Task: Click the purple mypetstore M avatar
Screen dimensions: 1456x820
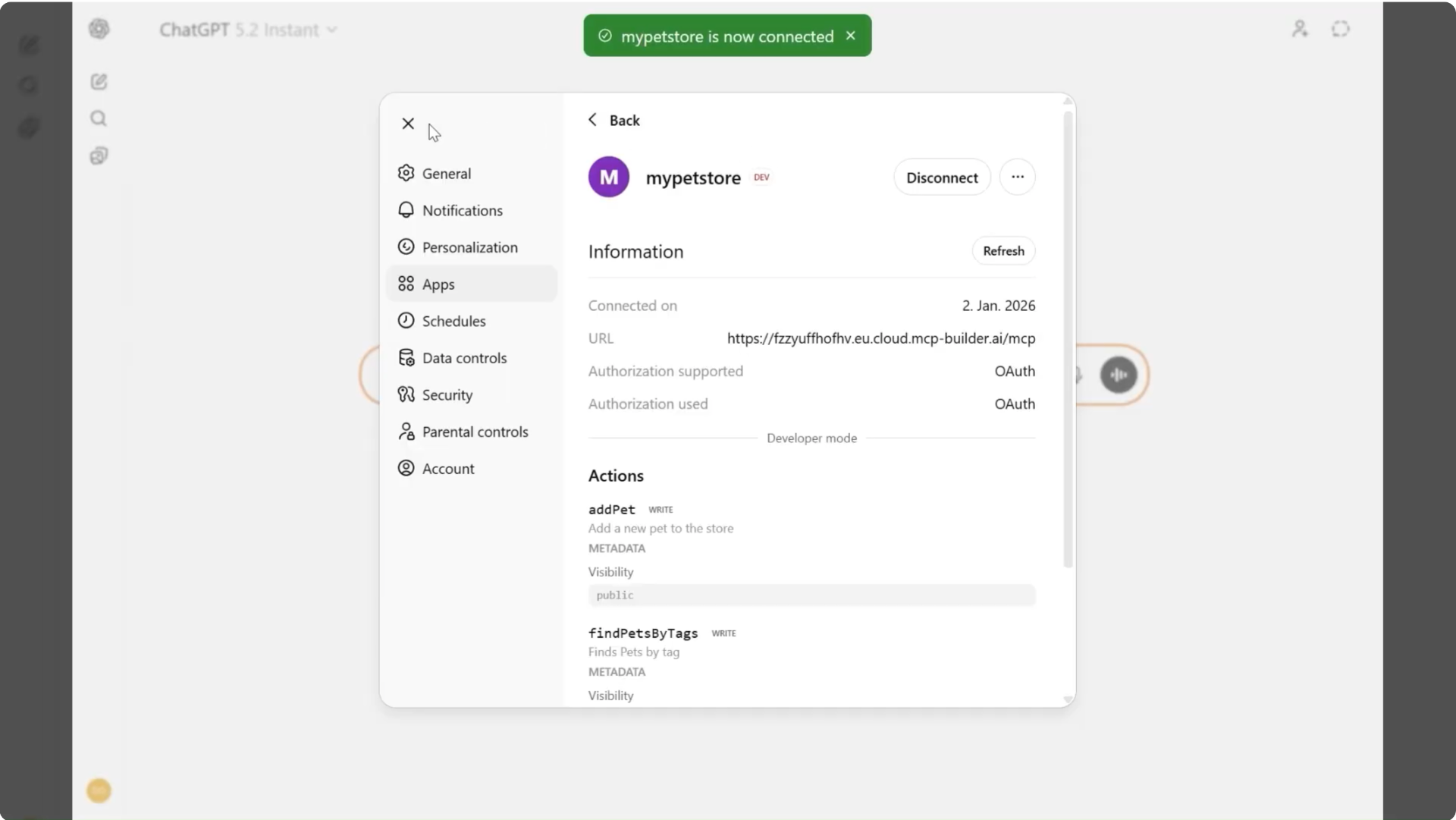Action: [608, 177]
